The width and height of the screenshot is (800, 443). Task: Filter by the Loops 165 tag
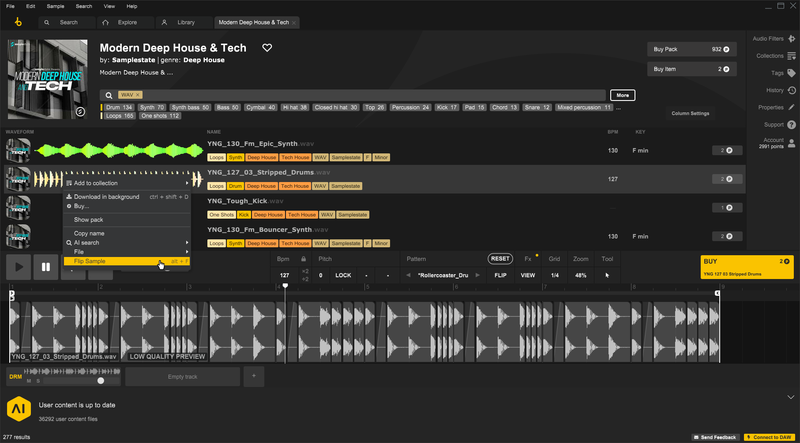click(121, 116)
